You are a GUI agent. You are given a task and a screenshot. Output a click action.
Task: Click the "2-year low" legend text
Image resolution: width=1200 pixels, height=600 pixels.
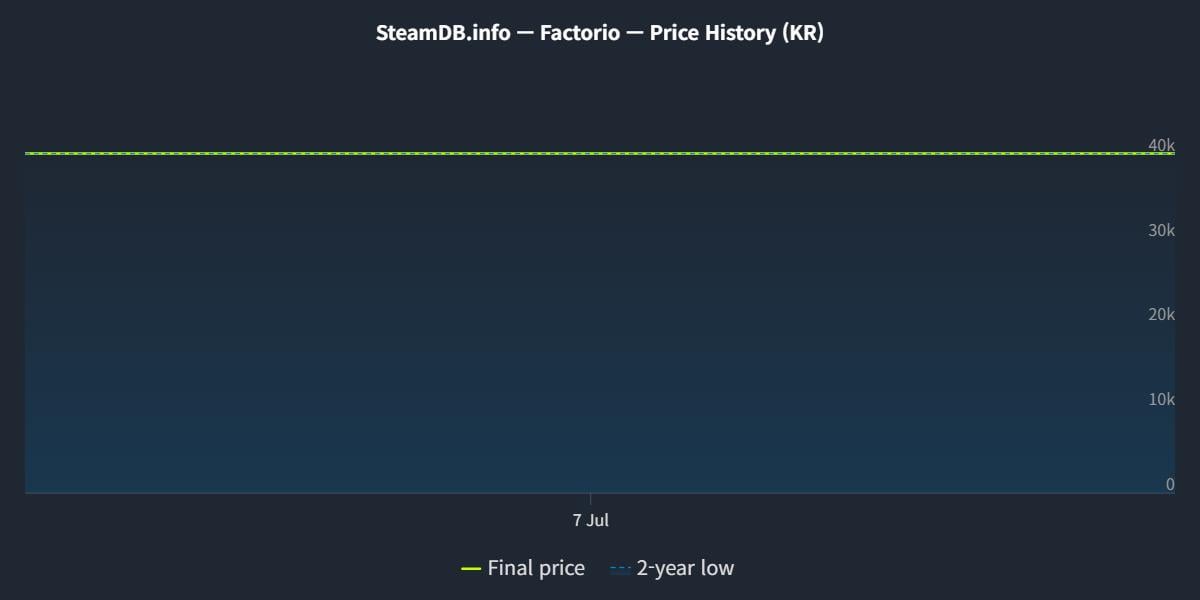(x=685, y=569)
